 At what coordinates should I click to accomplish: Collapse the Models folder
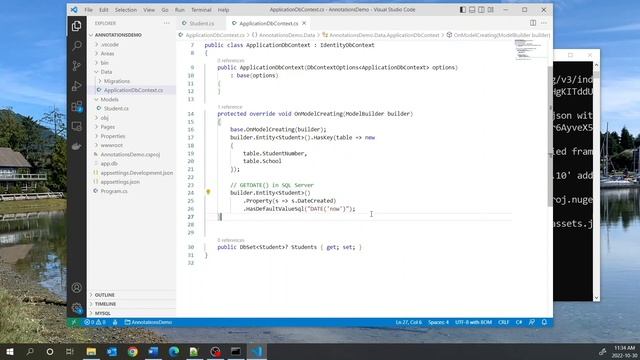click(x=109, y=99)
